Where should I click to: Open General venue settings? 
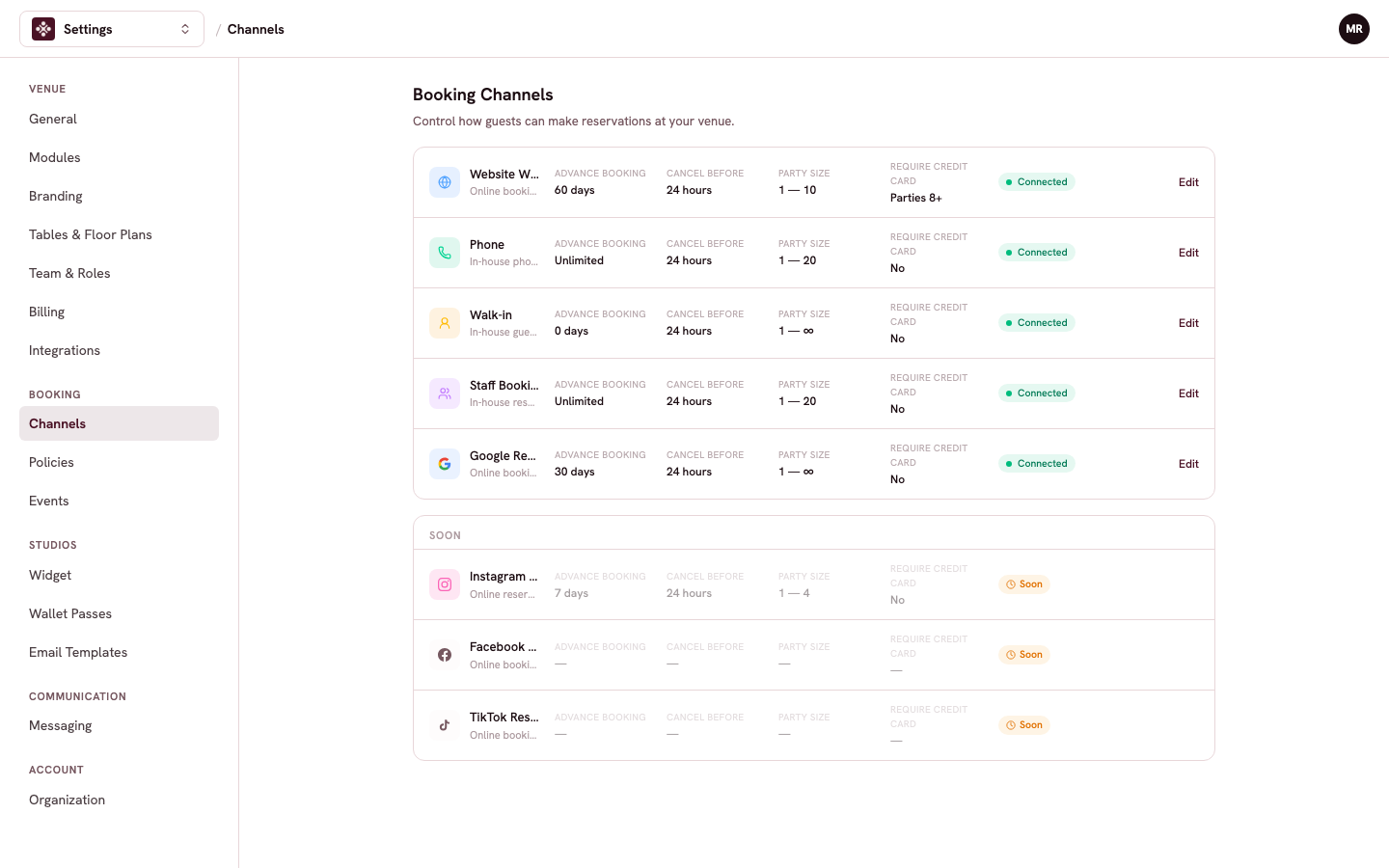coord(119,119)
